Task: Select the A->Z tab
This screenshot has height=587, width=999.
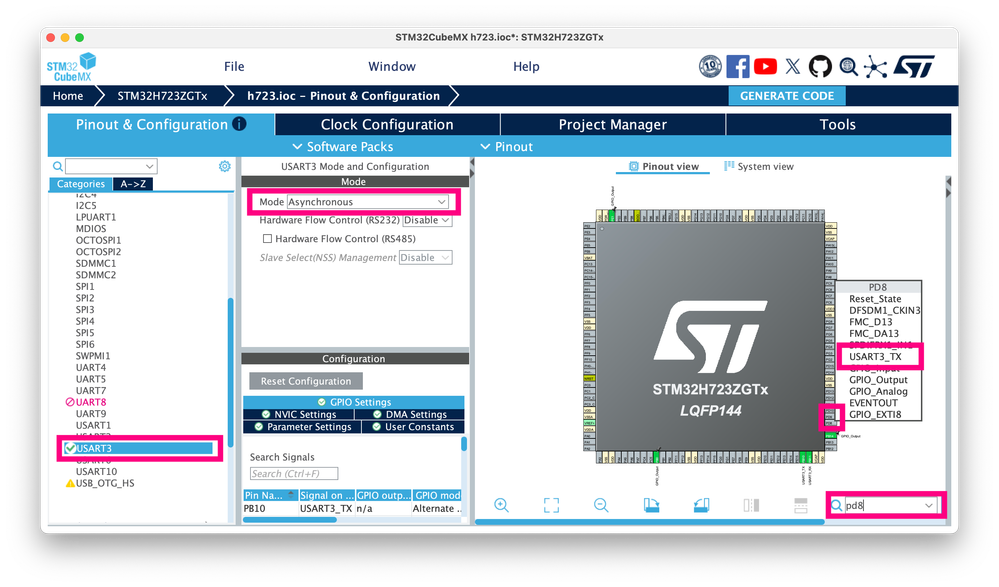Action: (x=133, y=184)
